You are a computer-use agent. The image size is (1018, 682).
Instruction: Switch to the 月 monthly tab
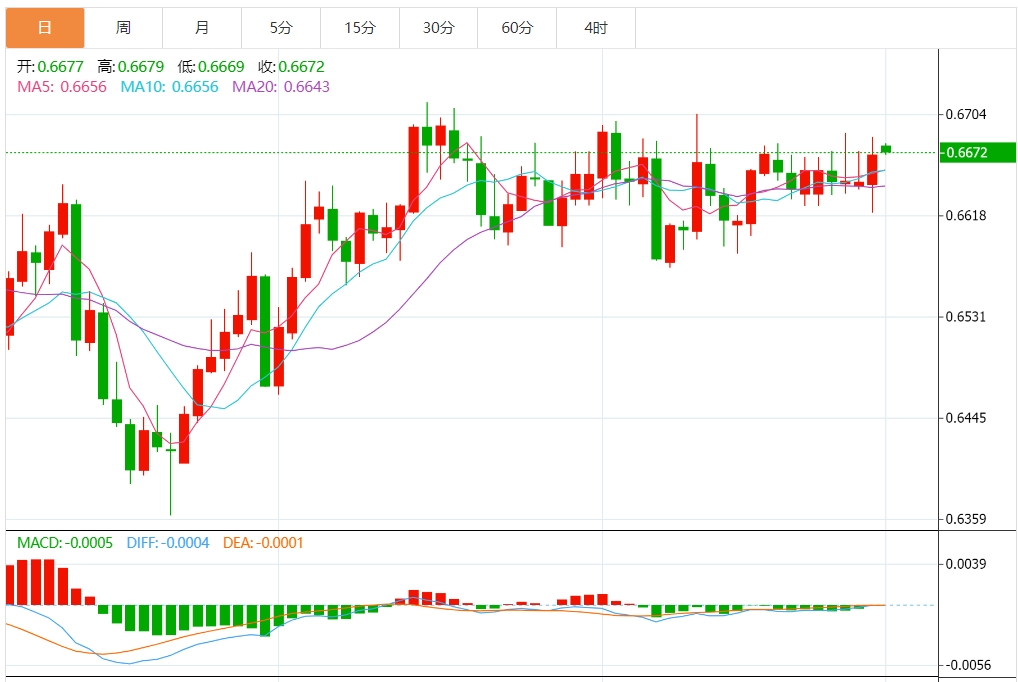[x=202, y=28]
